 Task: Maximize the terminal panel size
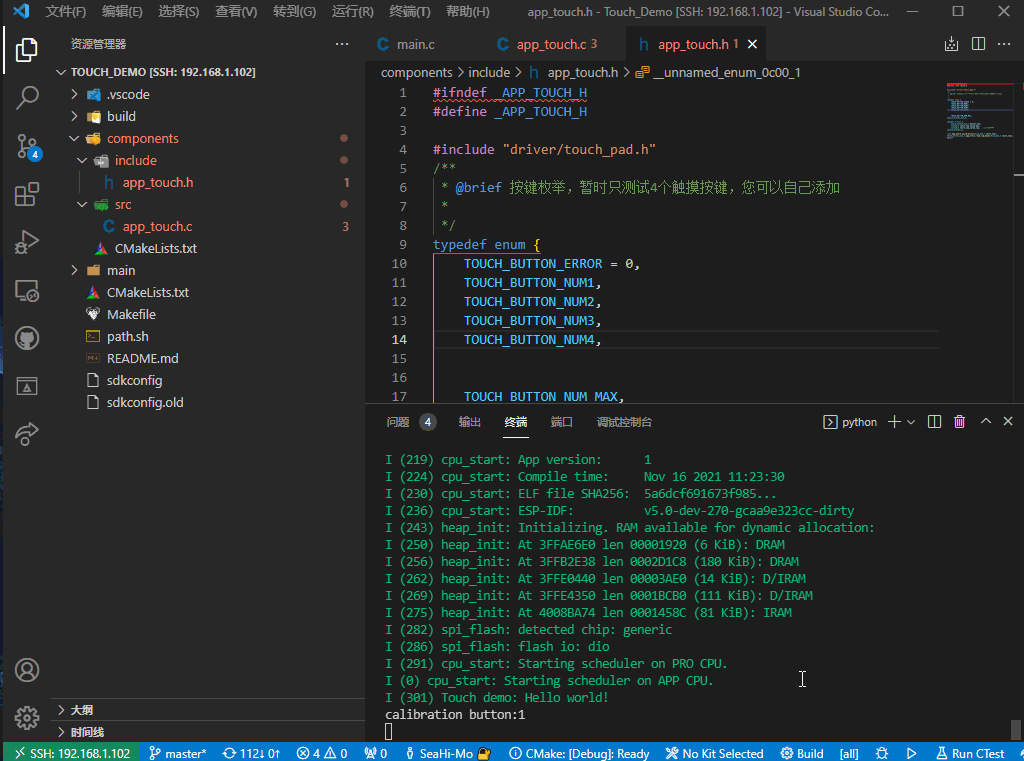(985, 422)
